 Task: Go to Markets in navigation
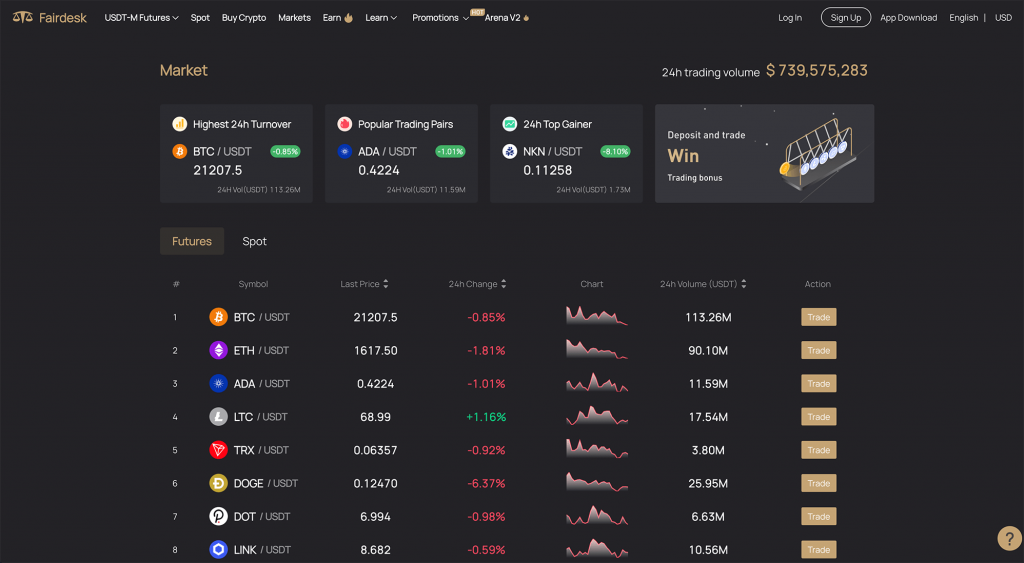[295, 18]
